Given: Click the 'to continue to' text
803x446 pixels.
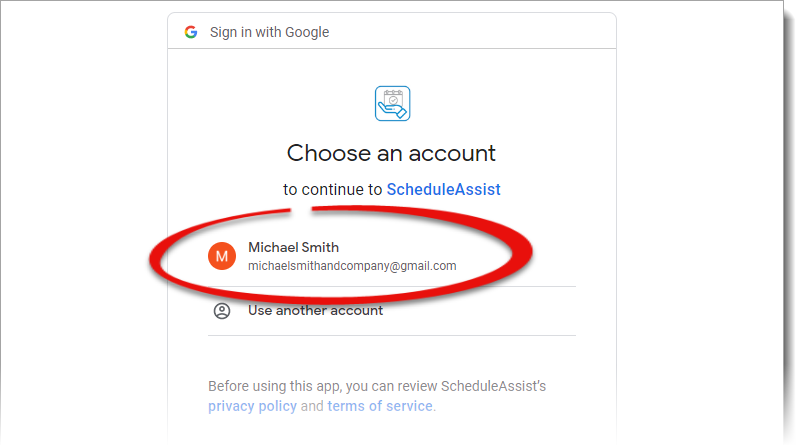Looking at the screenshot, I should (332, 189).
